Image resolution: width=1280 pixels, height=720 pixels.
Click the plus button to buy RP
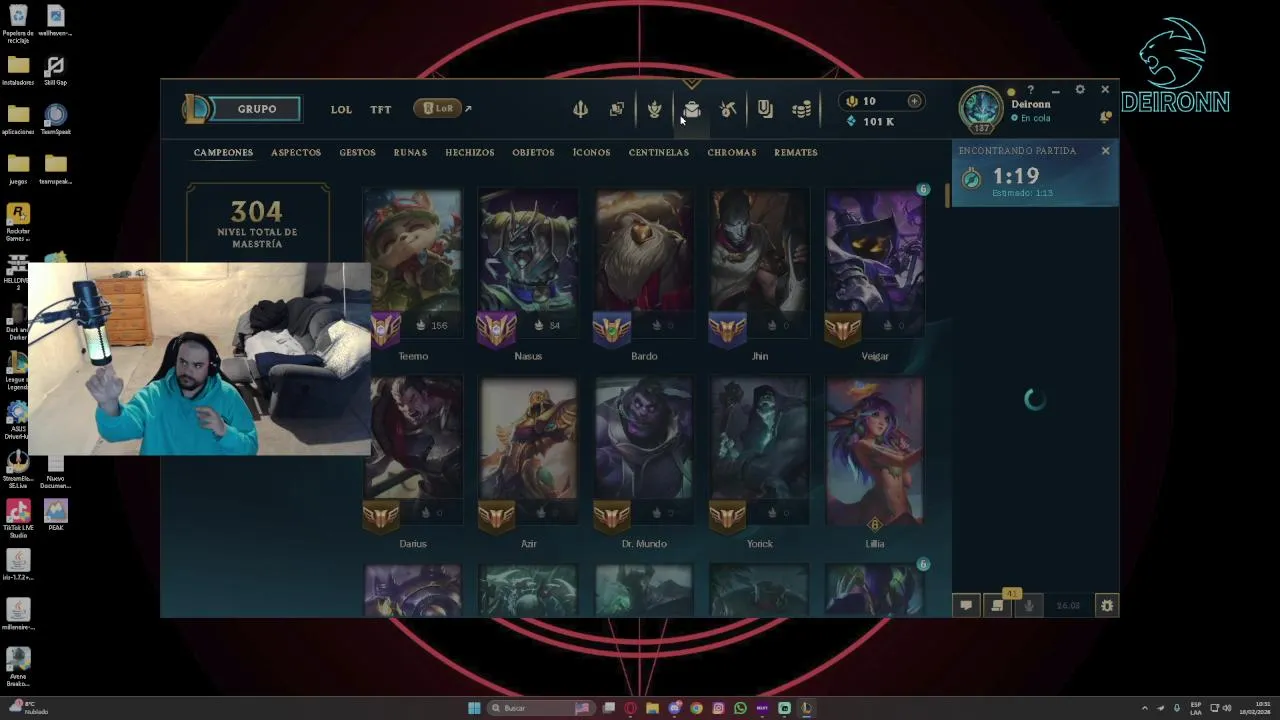pyautogui.click(x=914, y=101)
